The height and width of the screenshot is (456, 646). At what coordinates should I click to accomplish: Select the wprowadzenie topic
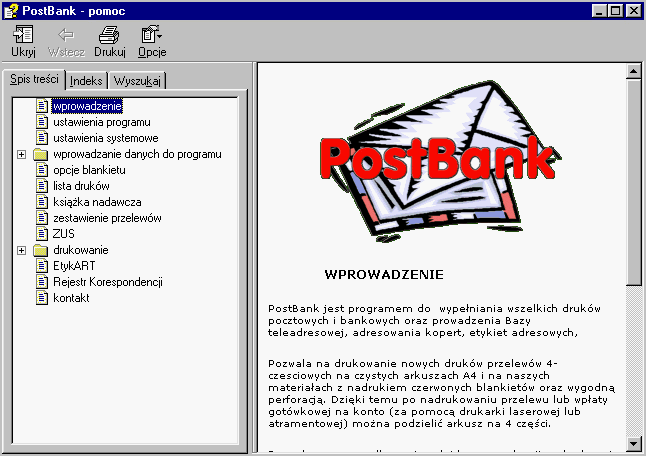(x=87, y=106)
